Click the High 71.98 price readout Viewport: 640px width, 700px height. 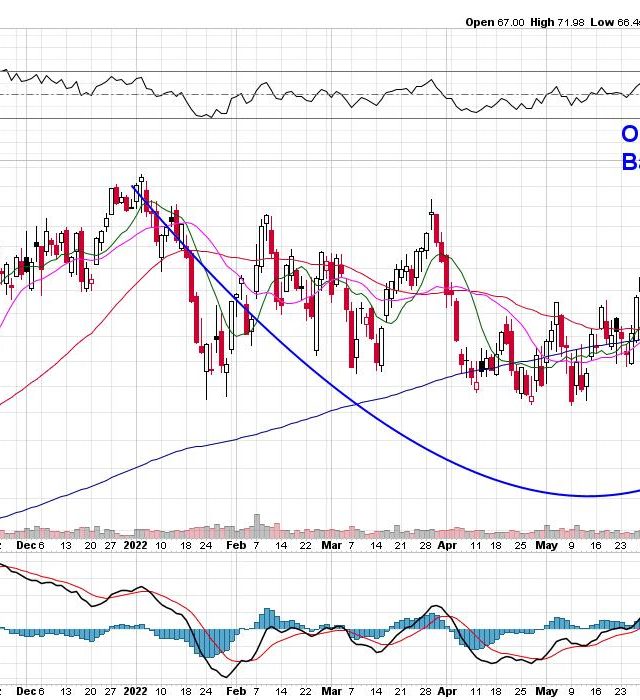click(x=556, y=22)
